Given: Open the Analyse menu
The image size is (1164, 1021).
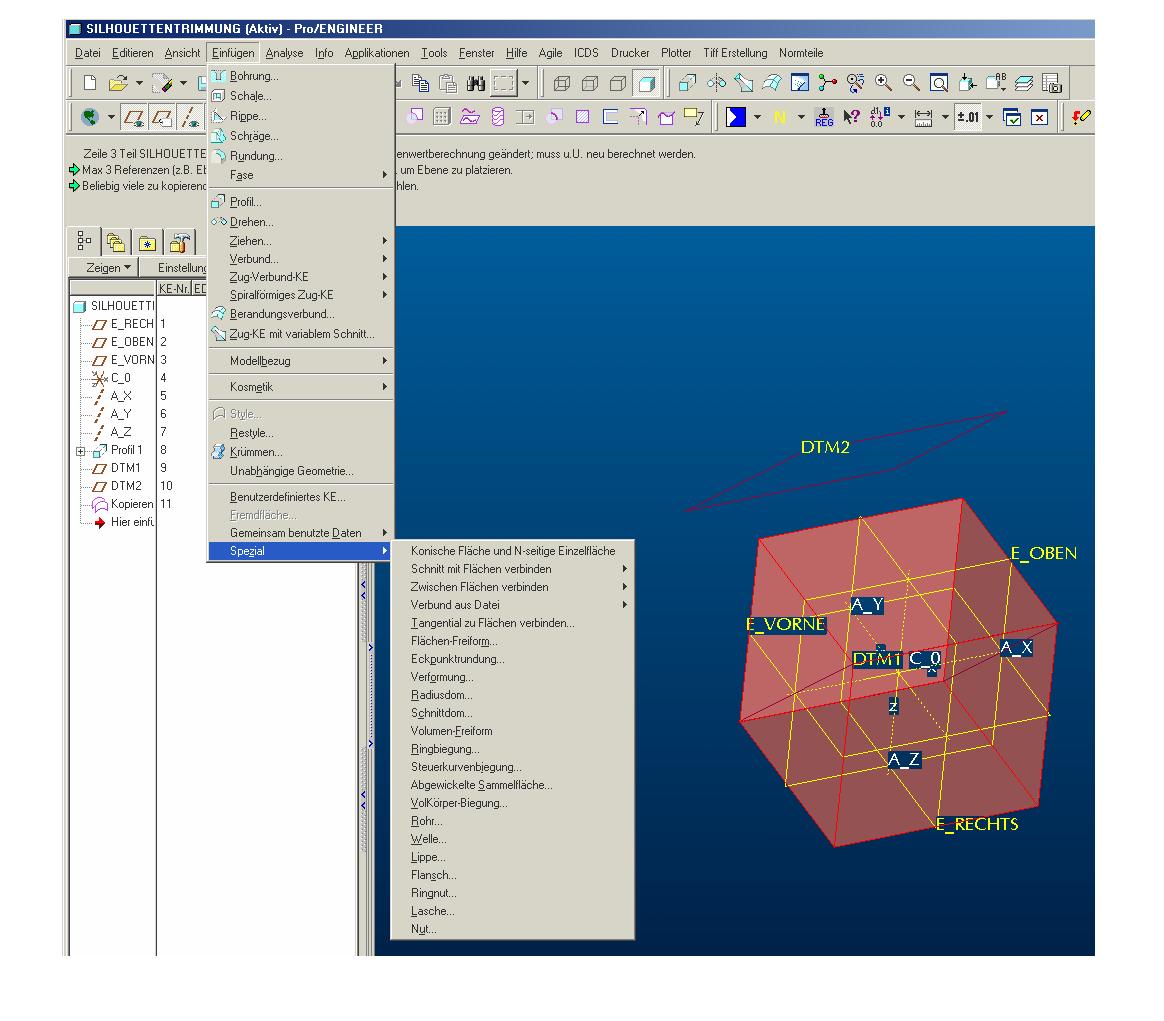Looking at the screenshot, I should [284, 53].
